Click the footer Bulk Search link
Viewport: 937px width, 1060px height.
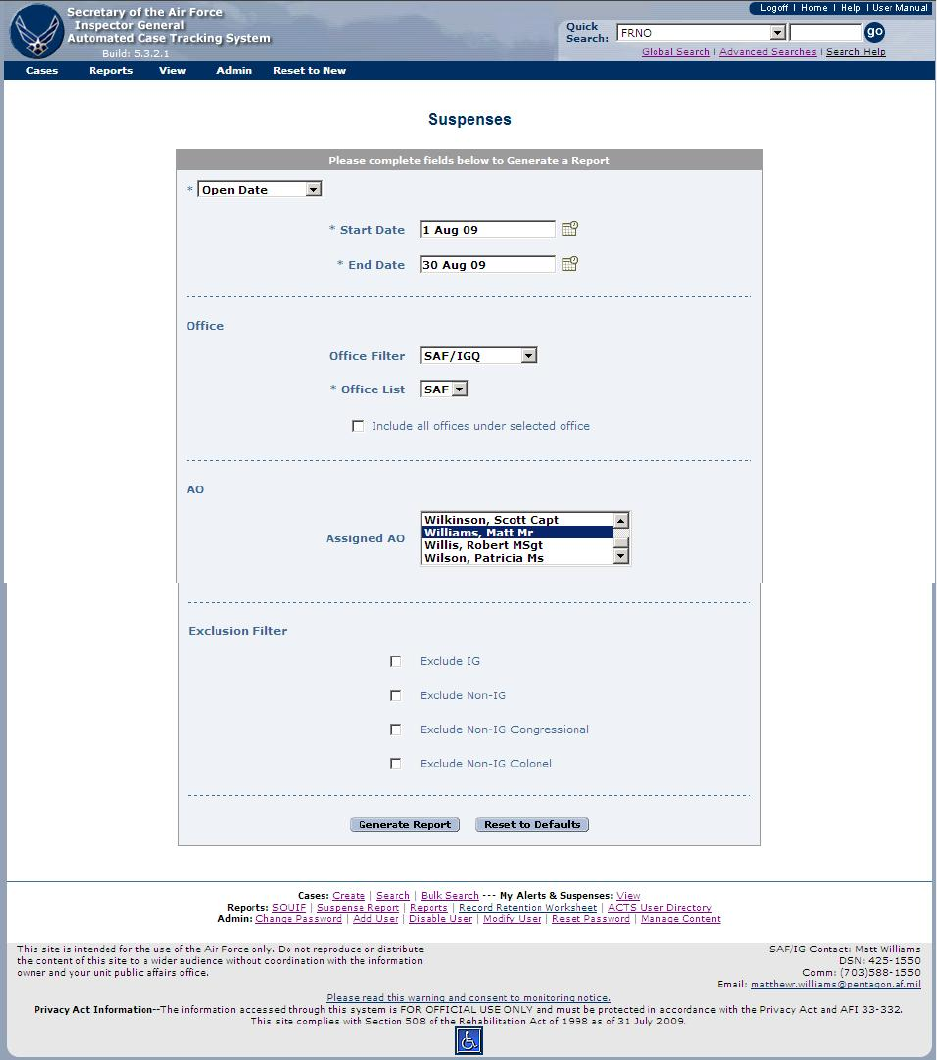point(450,896)
